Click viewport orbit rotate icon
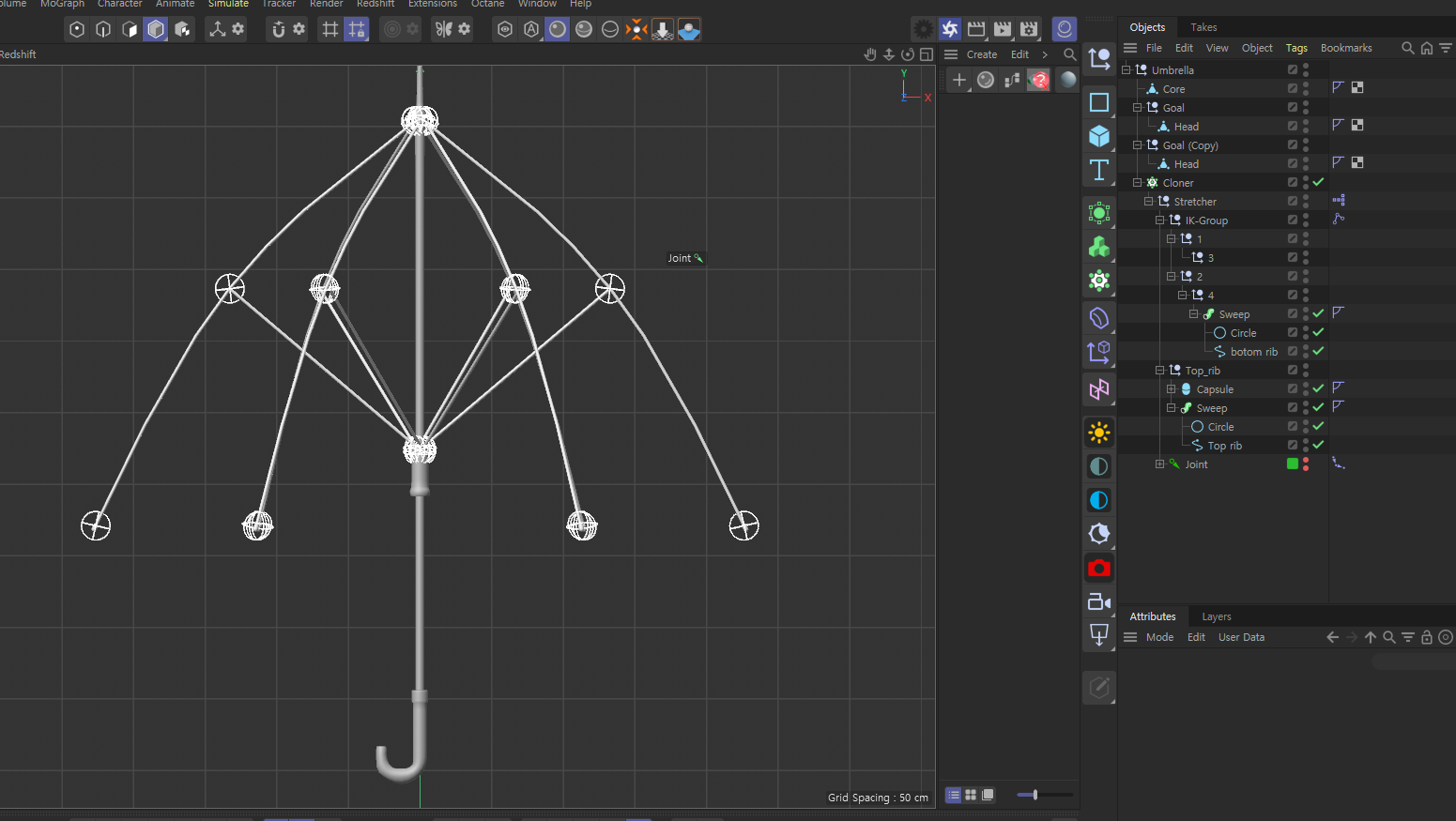The image size is (1456, 821). point(908,54)
